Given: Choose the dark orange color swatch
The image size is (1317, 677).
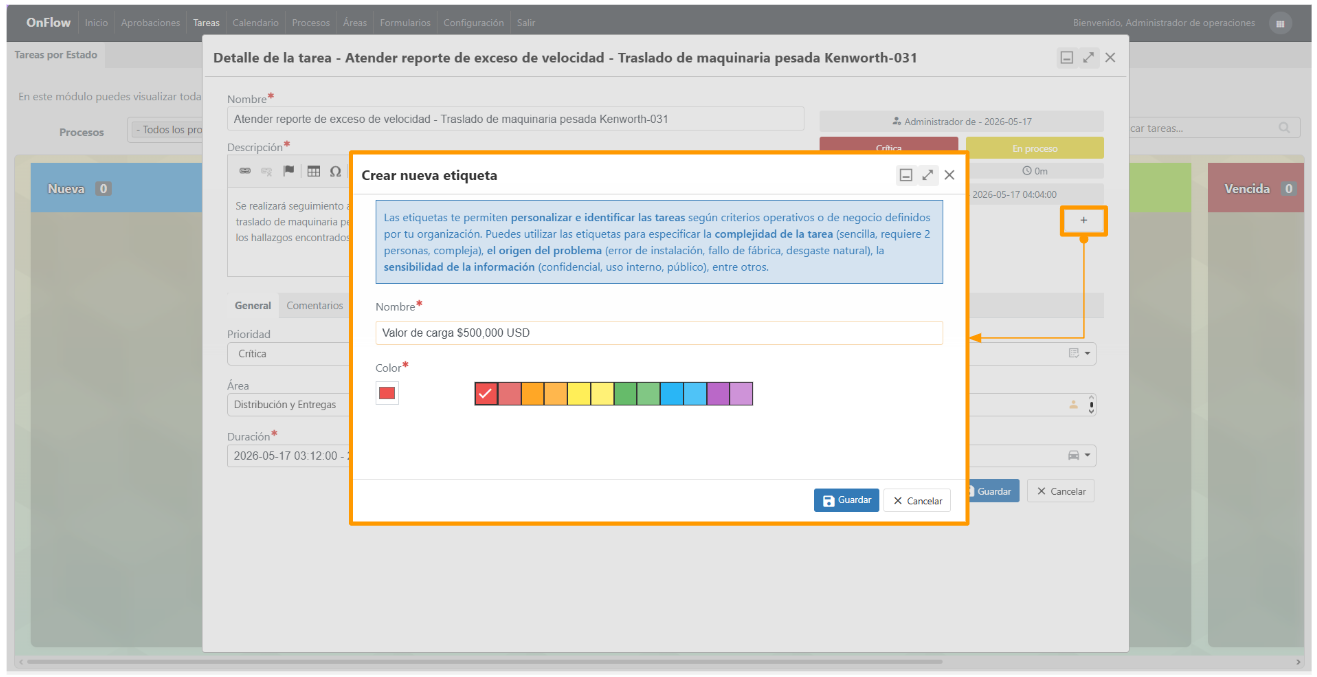Looking at the screenshot, I should pyautogui.click(x=532, y=393).
